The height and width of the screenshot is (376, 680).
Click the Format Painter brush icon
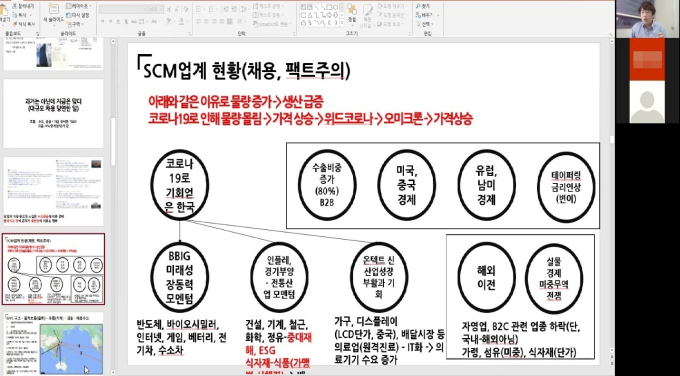[x=15, y=24]
